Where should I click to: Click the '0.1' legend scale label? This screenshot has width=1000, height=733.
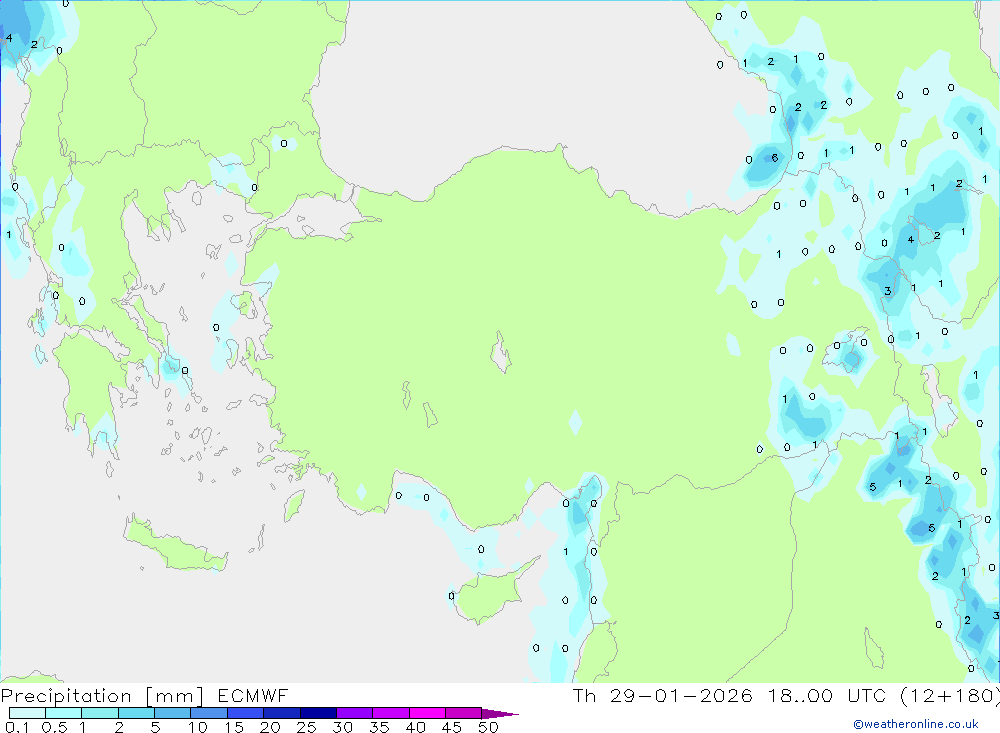tap(17, 727)
